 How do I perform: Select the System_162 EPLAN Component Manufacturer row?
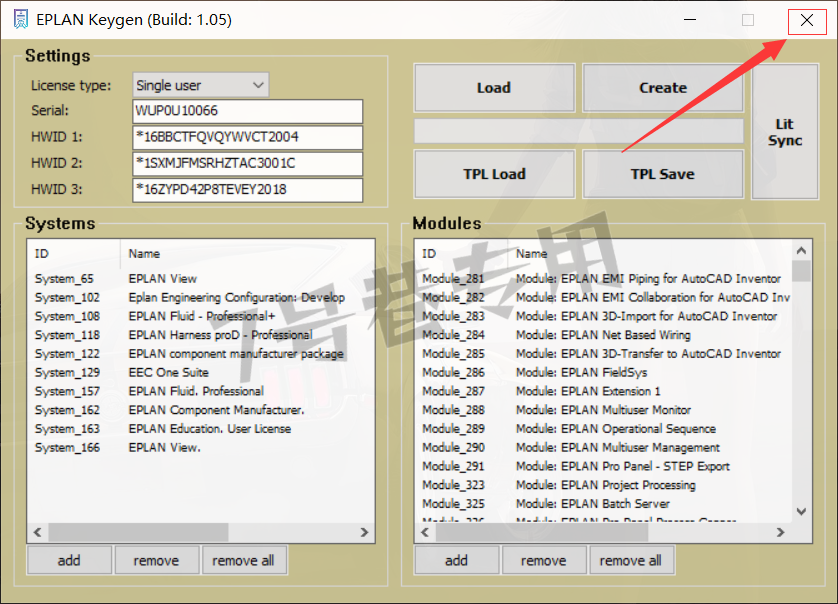pos(201,410)
